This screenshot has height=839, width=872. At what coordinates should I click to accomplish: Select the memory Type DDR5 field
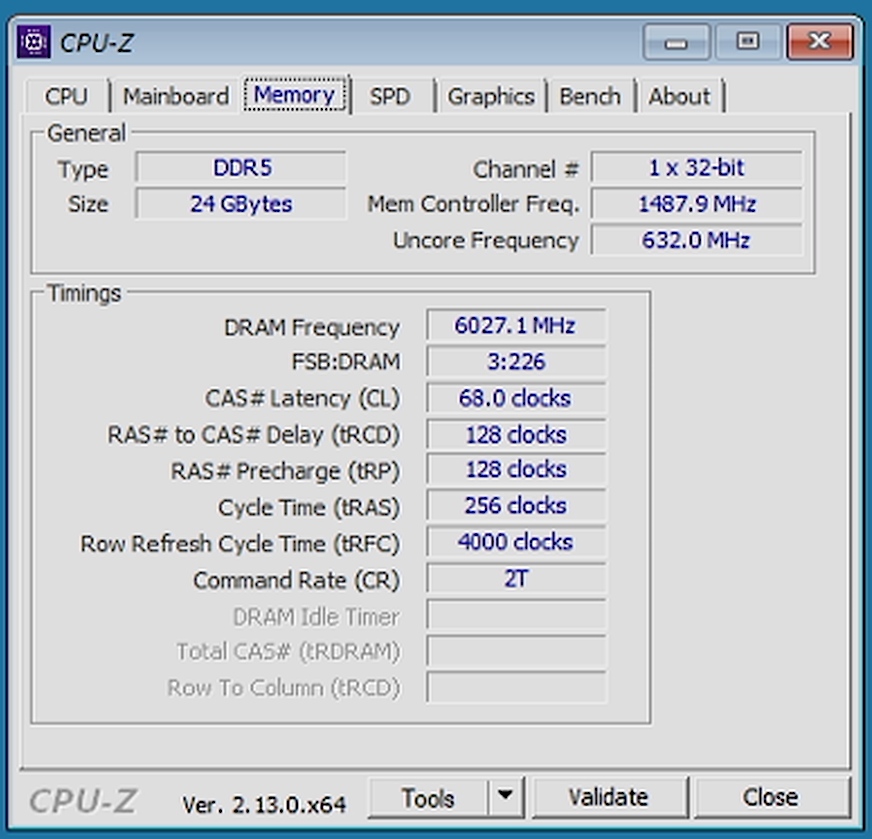(x=241, y=168)
